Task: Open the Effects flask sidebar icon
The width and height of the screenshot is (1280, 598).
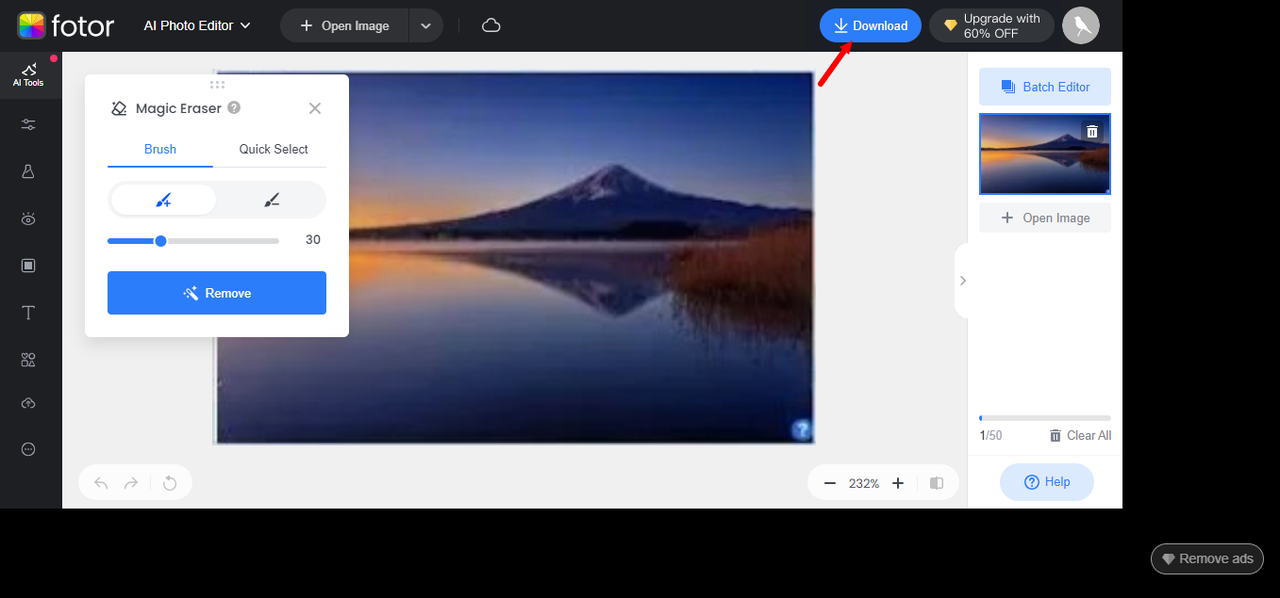Action: point(28,171)
